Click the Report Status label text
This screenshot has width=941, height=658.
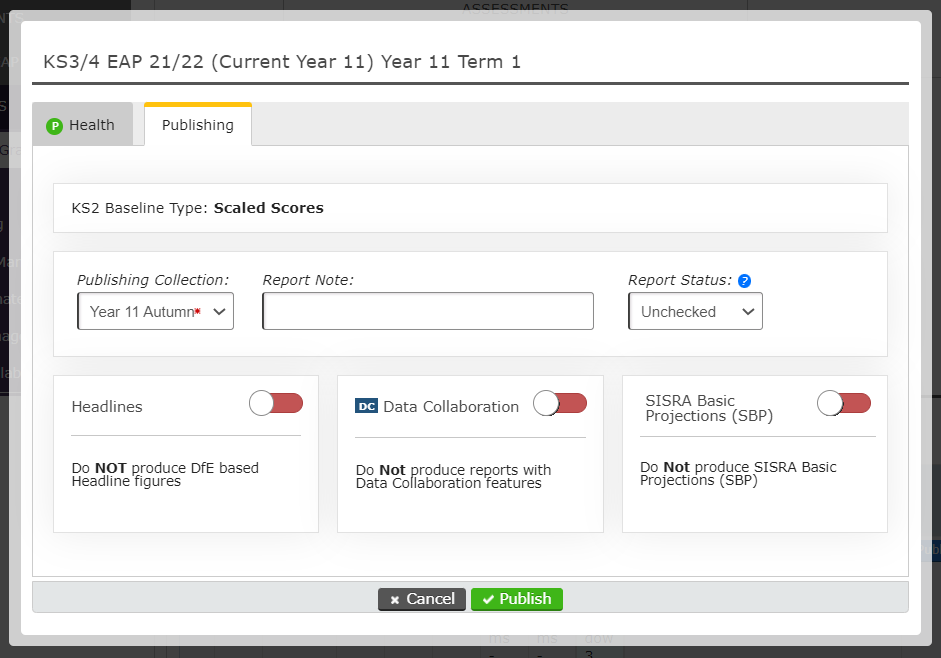680,280
